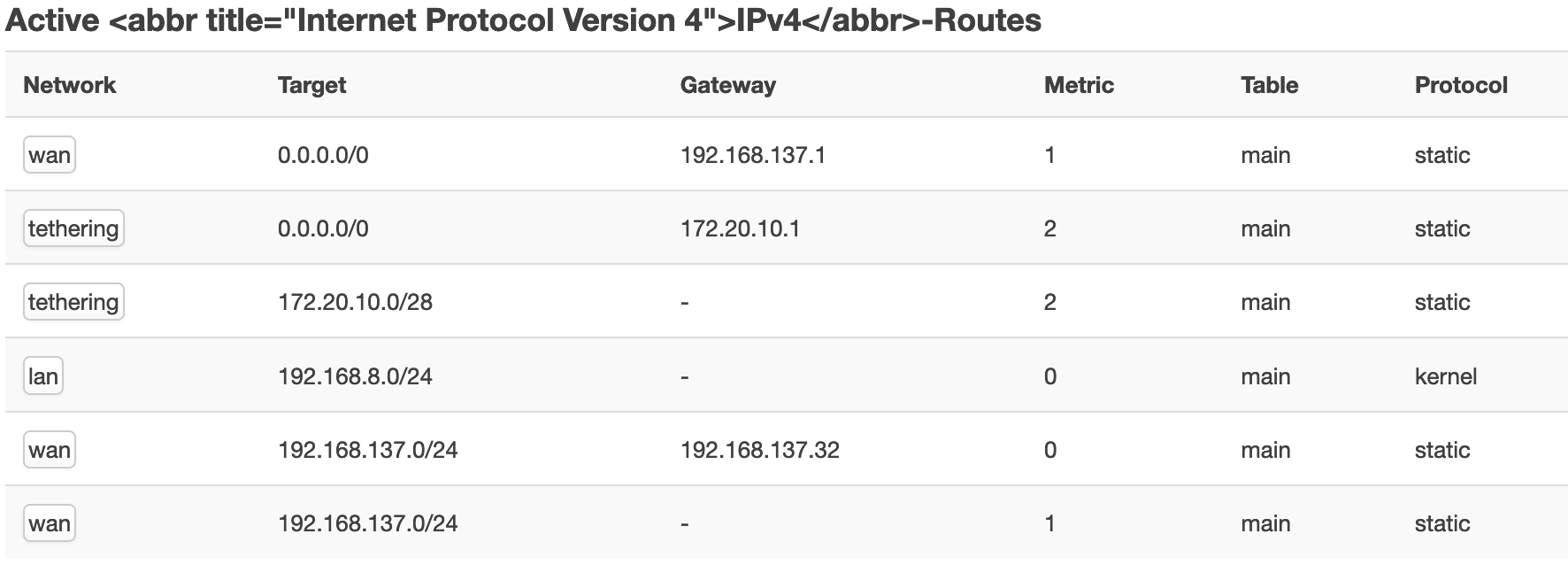Sort by the Gateway column header
The image size is (1568, 565).
coord(727,85)
